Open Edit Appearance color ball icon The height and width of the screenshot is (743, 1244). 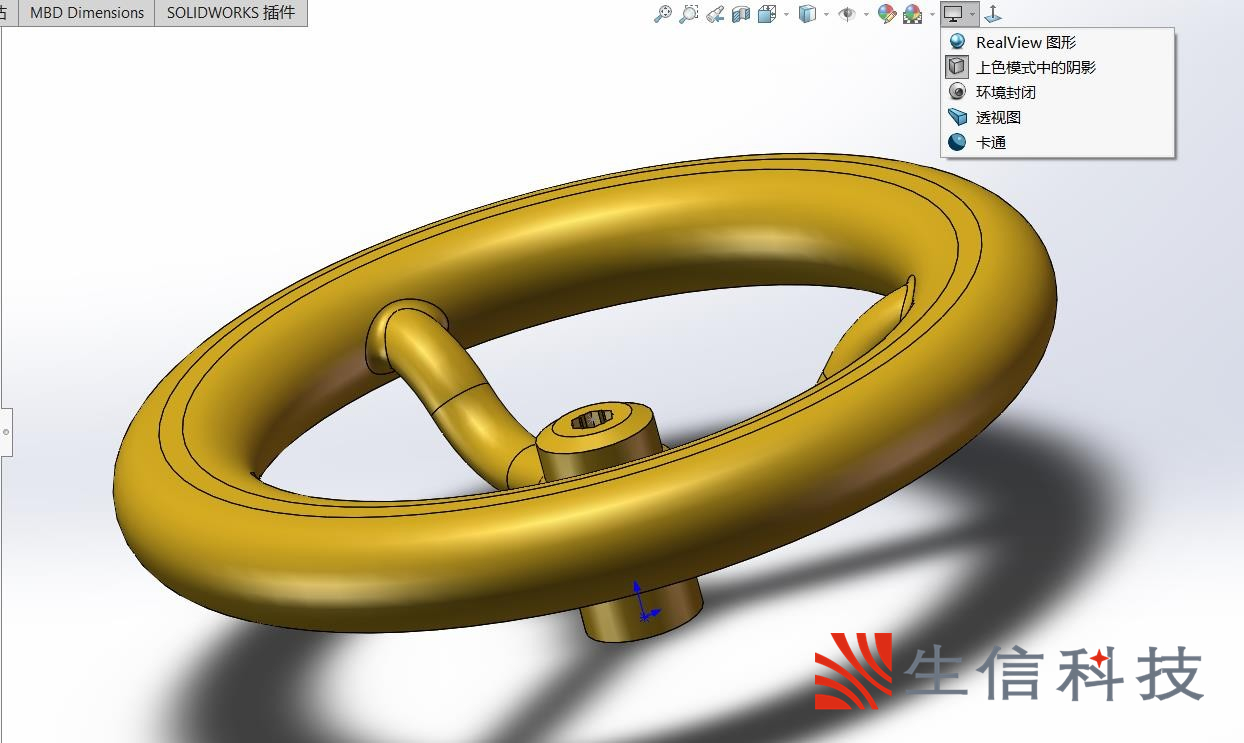[x=886, y=14]
